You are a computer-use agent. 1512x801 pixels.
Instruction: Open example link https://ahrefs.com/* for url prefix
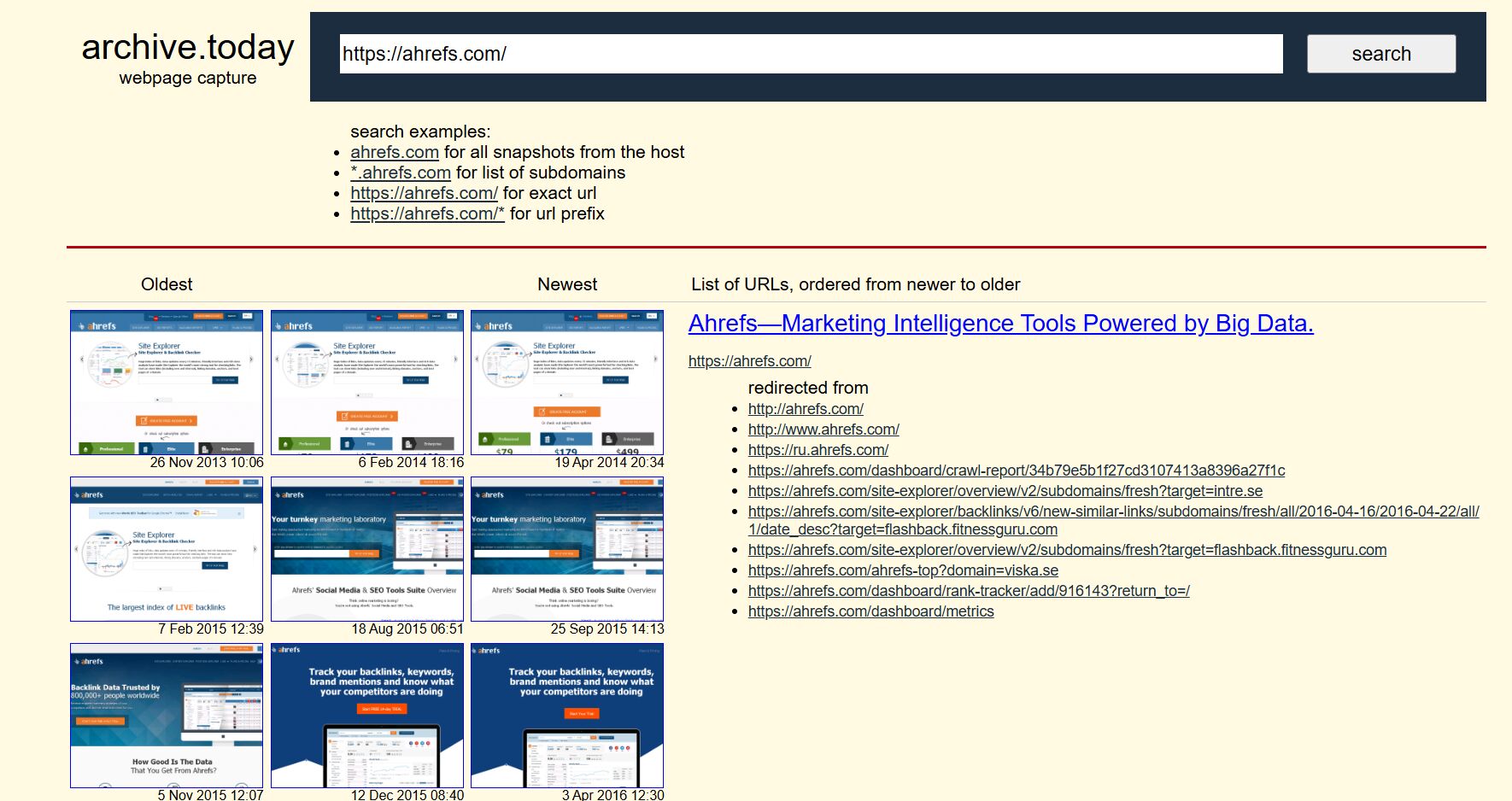click(x=427, y=213)
